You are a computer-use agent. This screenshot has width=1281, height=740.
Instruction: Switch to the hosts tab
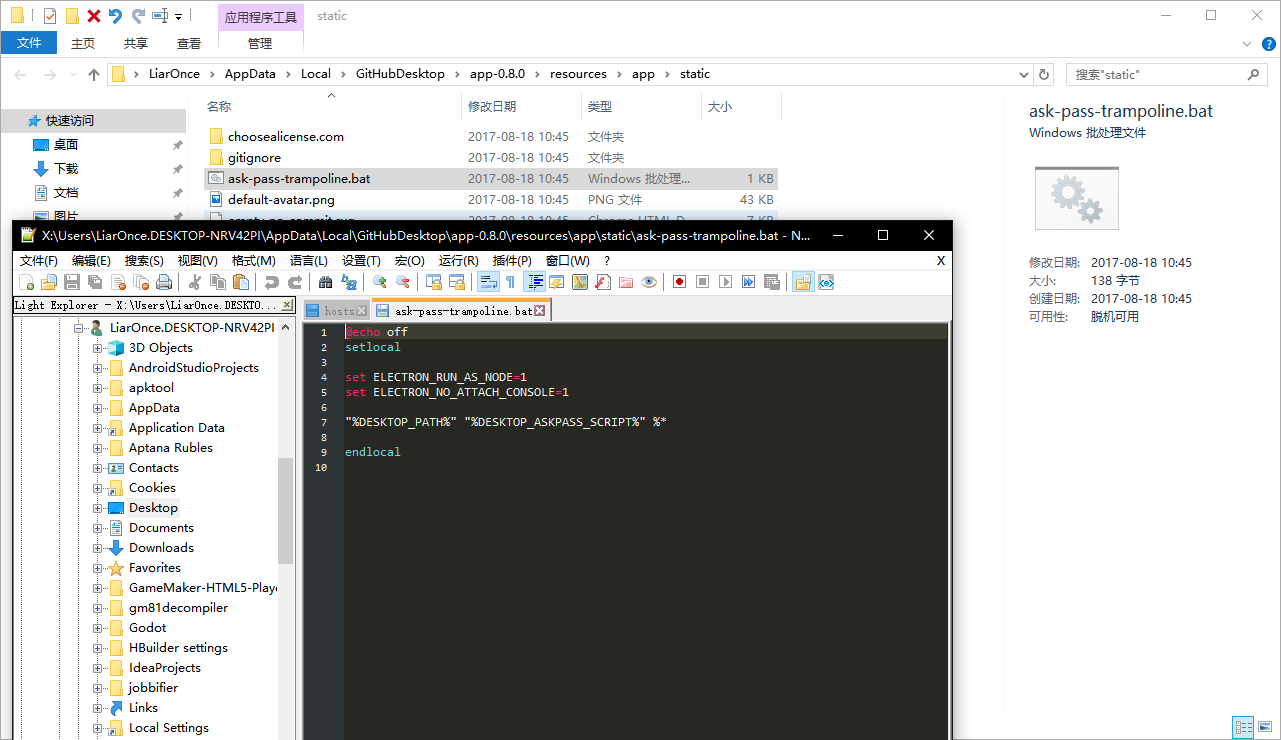(337, 311)
